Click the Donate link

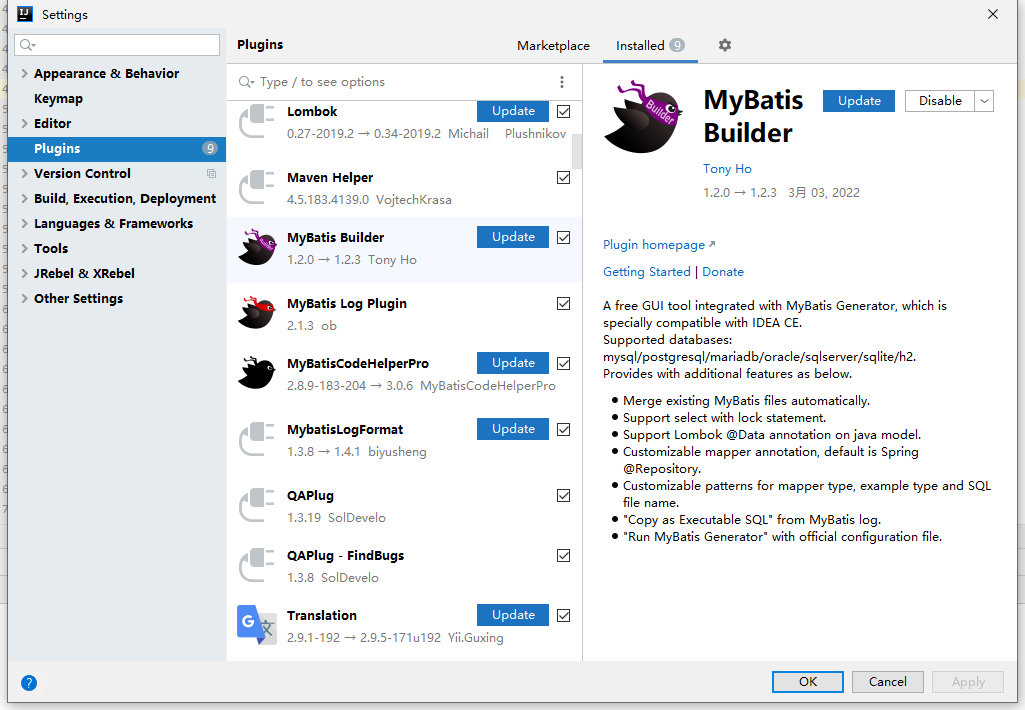click(x=723, y=271)
